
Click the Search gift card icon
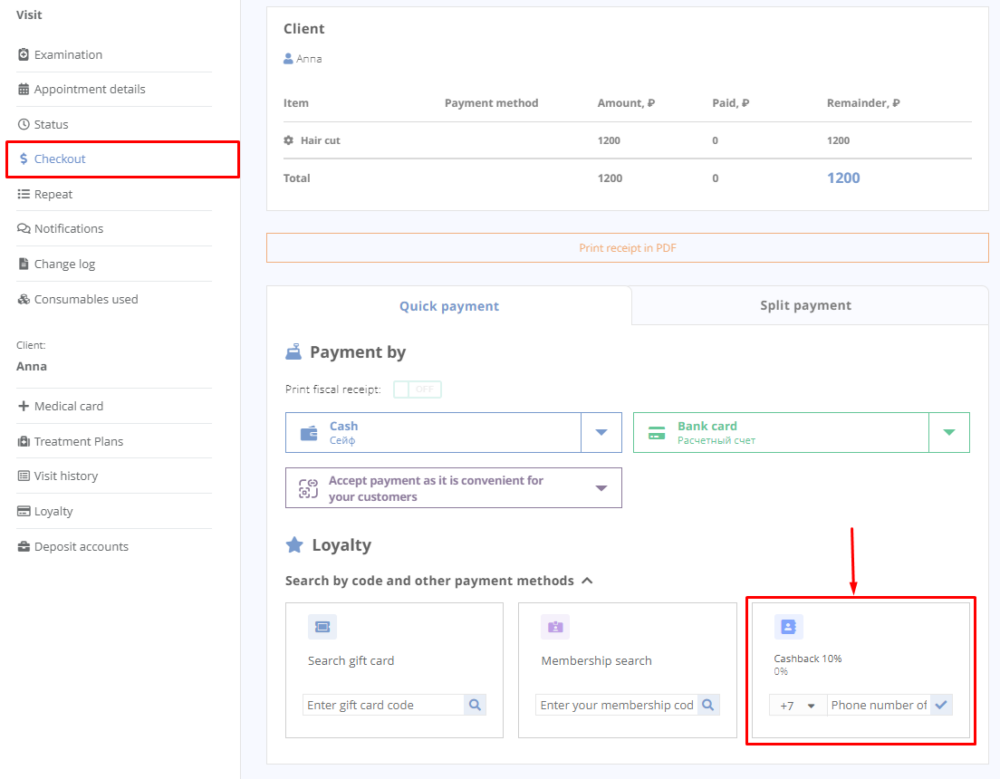click(322, 627)
